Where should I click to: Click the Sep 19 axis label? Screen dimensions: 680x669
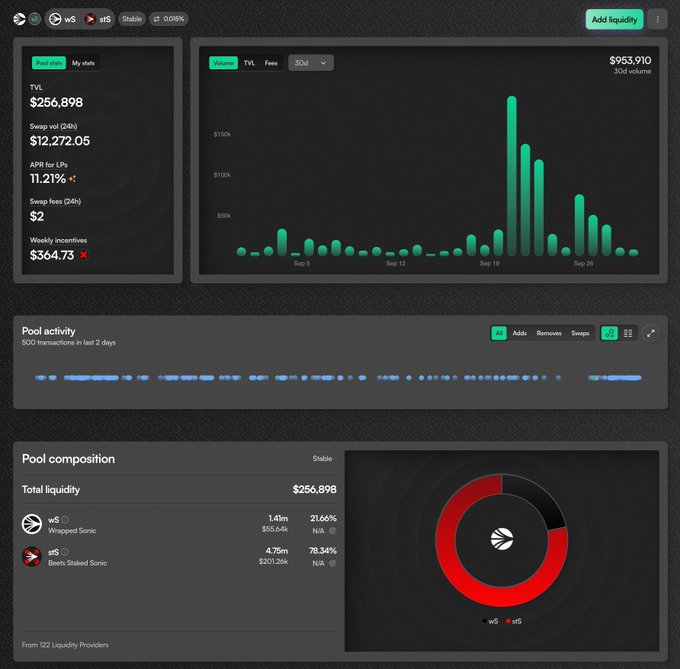click(x=490, y=263)
